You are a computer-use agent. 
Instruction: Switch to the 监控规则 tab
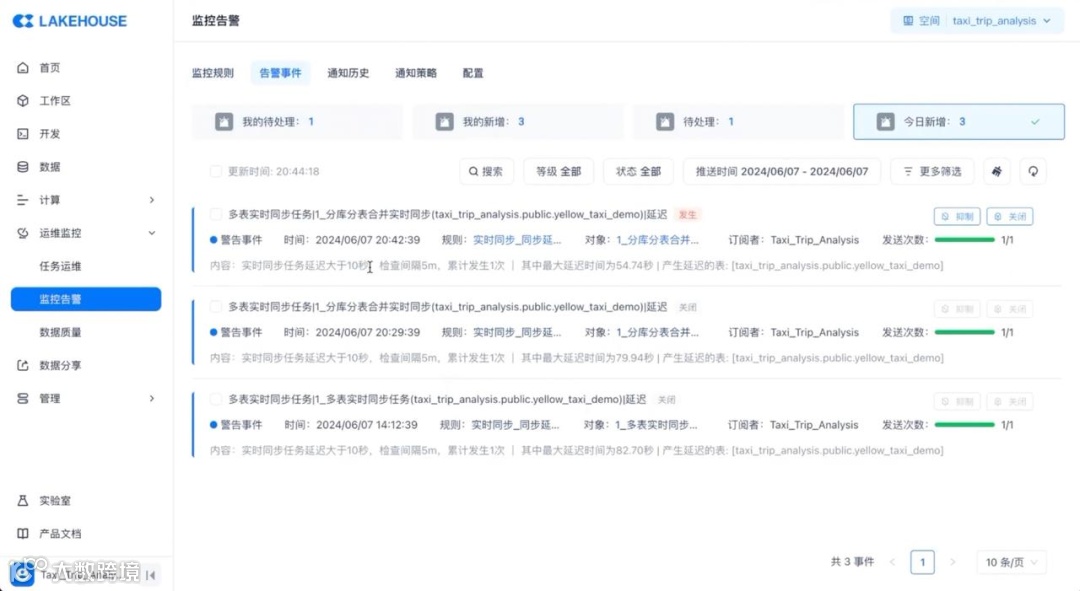coord(213,73)
